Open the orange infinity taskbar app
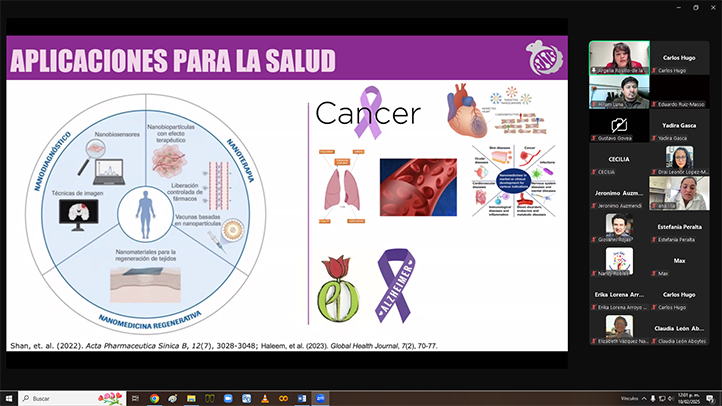Screen dimensions: 722x406 point(283,399)
